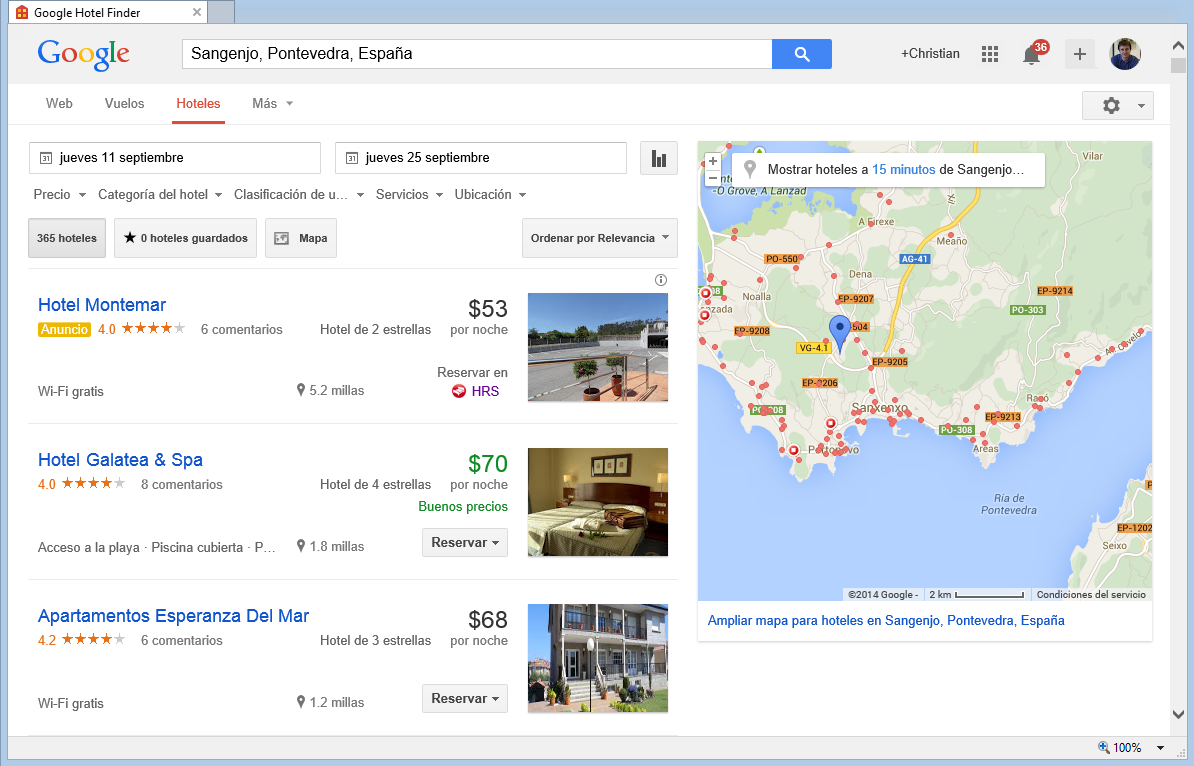Click calendar icon in check-out date field

[352, 158]
